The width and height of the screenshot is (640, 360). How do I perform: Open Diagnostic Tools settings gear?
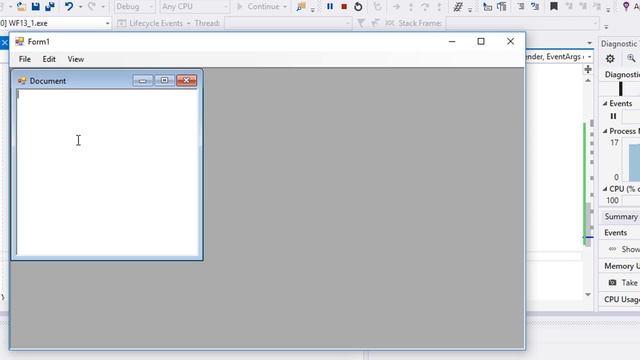610,59
